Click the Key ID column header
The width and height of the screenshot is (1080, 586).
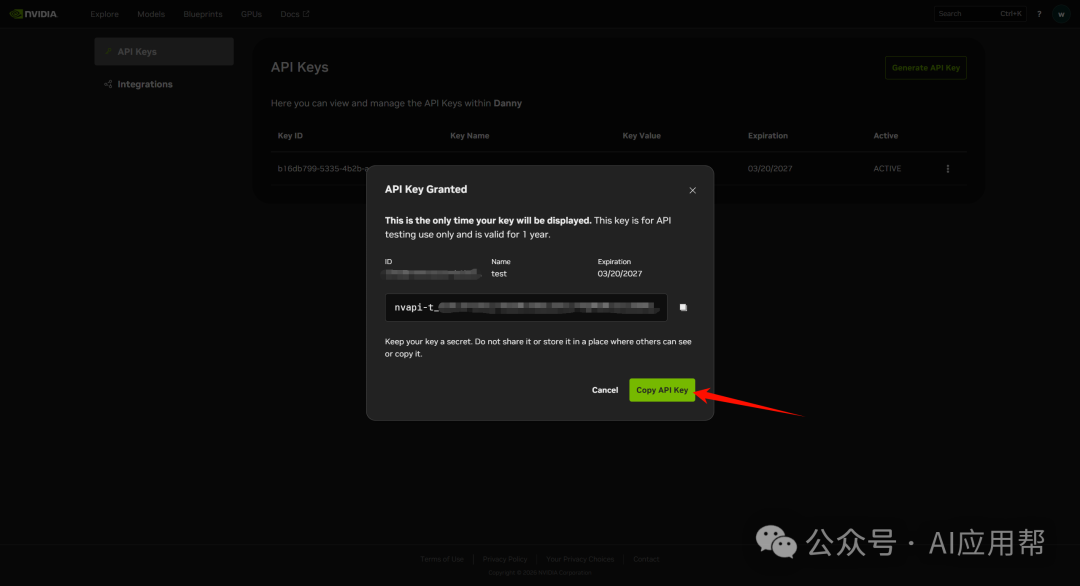290,136
